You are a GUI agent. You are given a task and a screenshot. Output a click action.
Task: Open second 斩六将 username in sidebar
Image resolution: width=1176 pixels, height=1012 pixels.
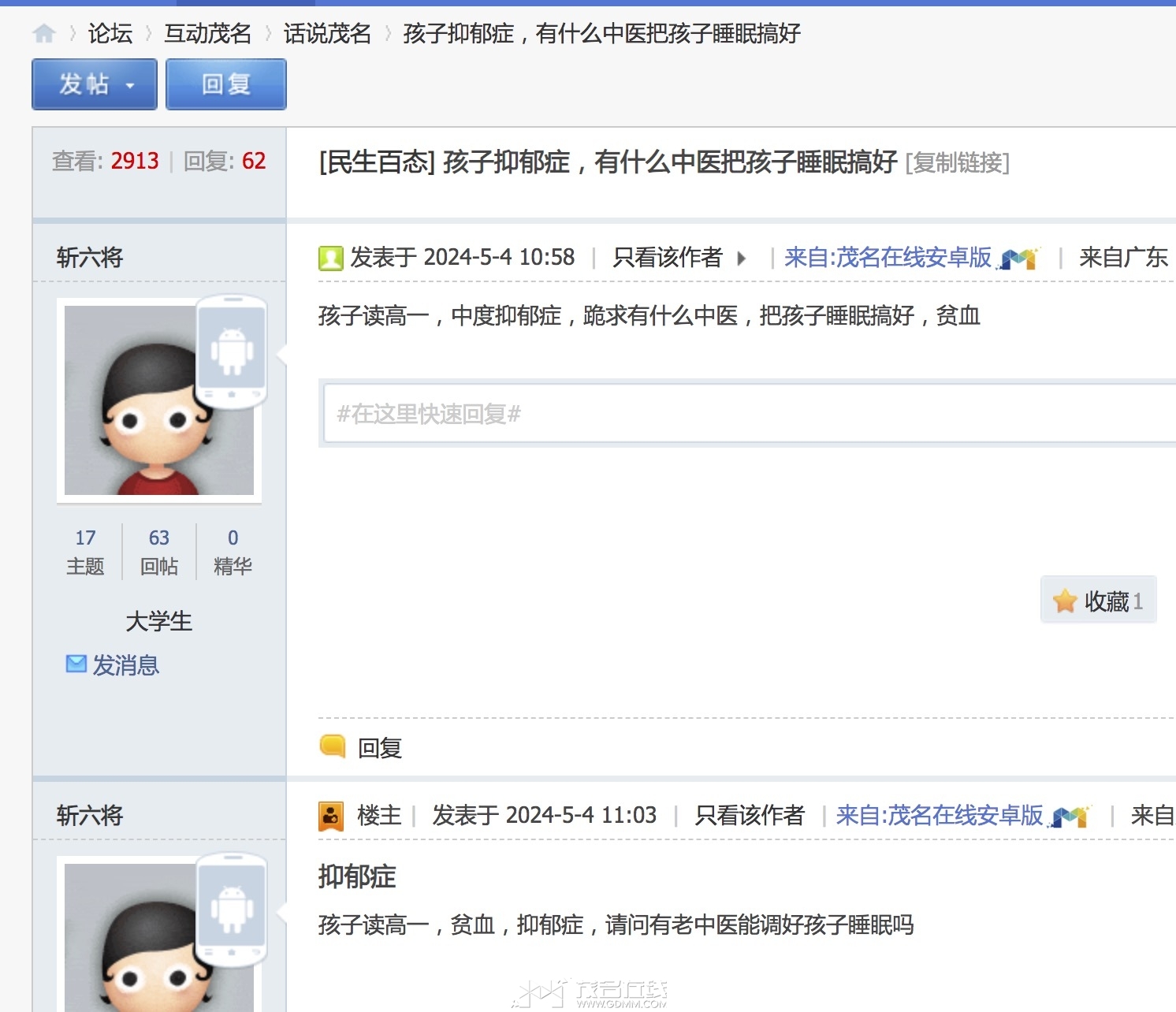(90, 816)
